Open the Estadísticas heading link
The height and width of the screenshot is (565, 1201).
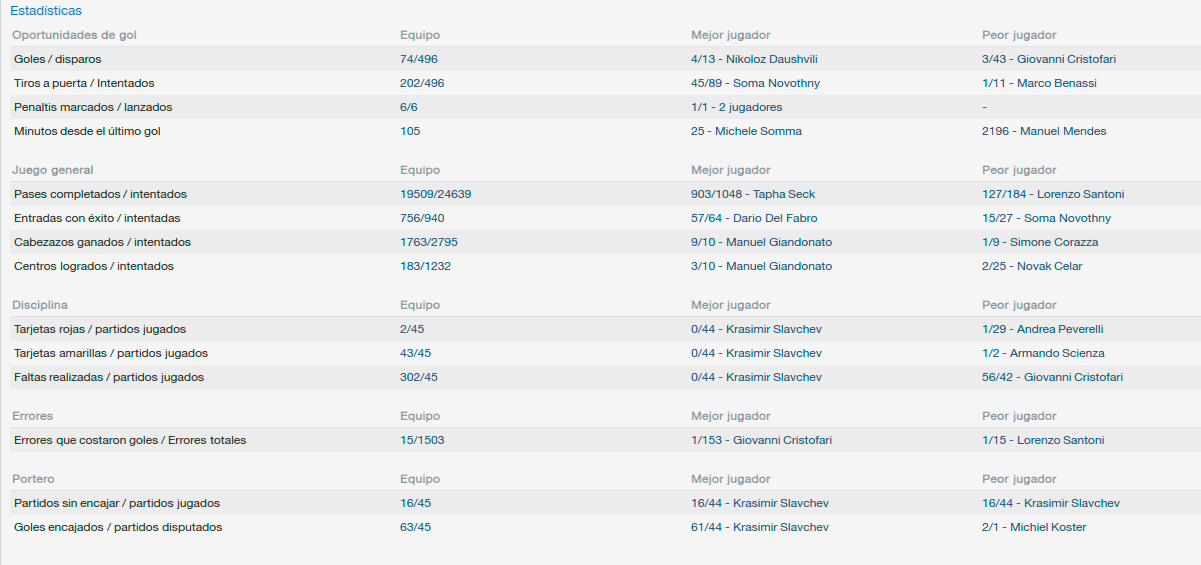point(46,11)
